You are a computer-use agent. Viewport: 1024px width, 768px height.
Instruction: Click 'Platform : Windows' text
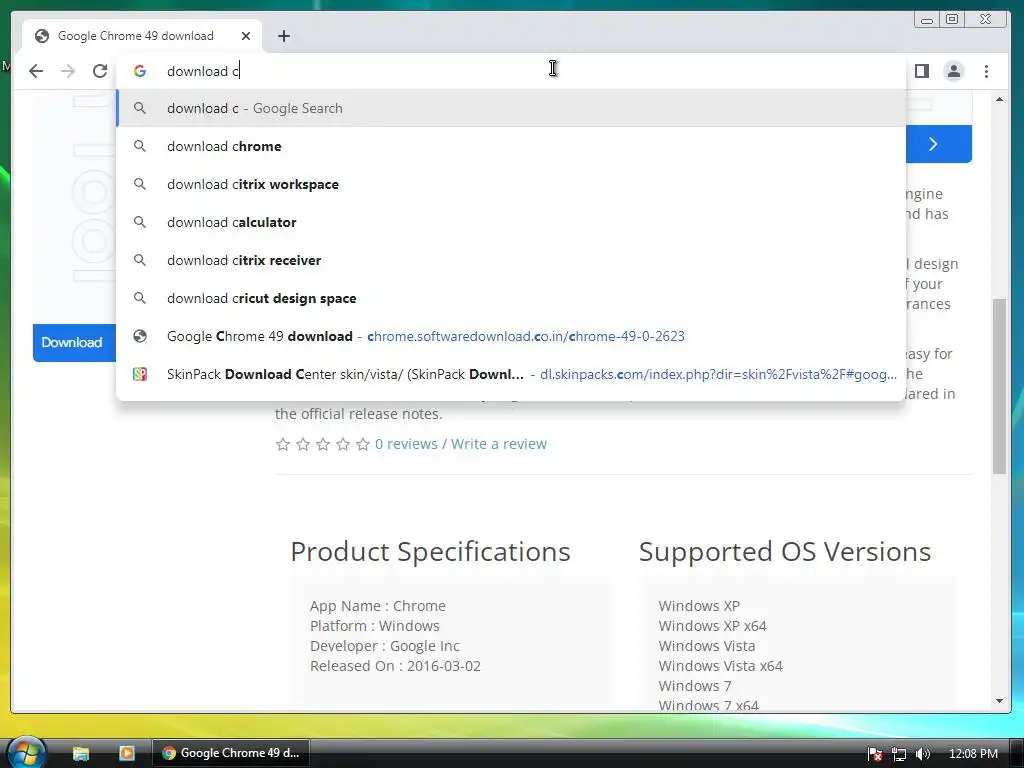coord(375,626)
